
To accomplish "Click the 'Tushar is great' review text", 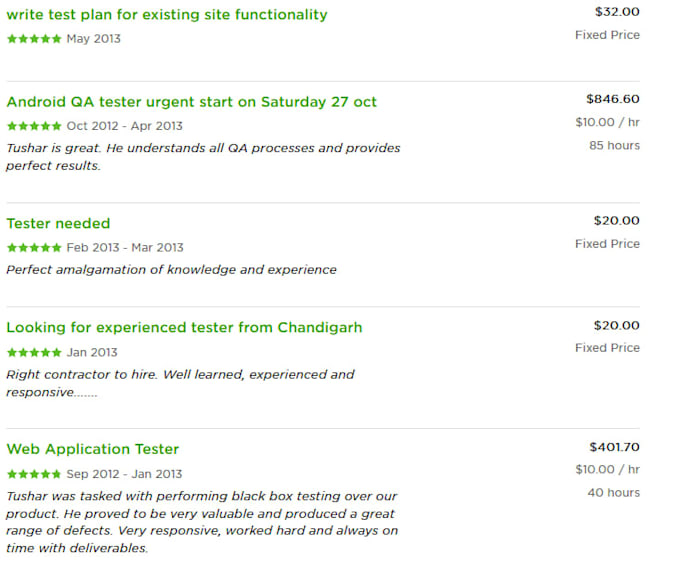I will (x=203, y=157).
